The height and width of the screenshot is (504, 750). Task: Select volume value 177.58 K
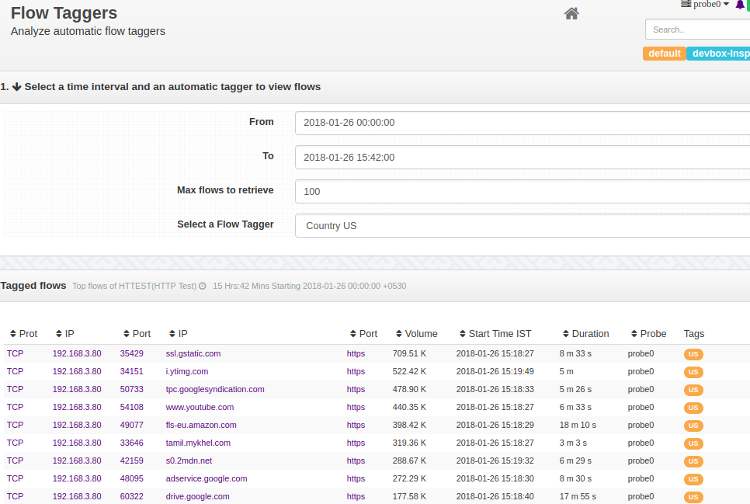pyautogui.click(x=409, y=496)
